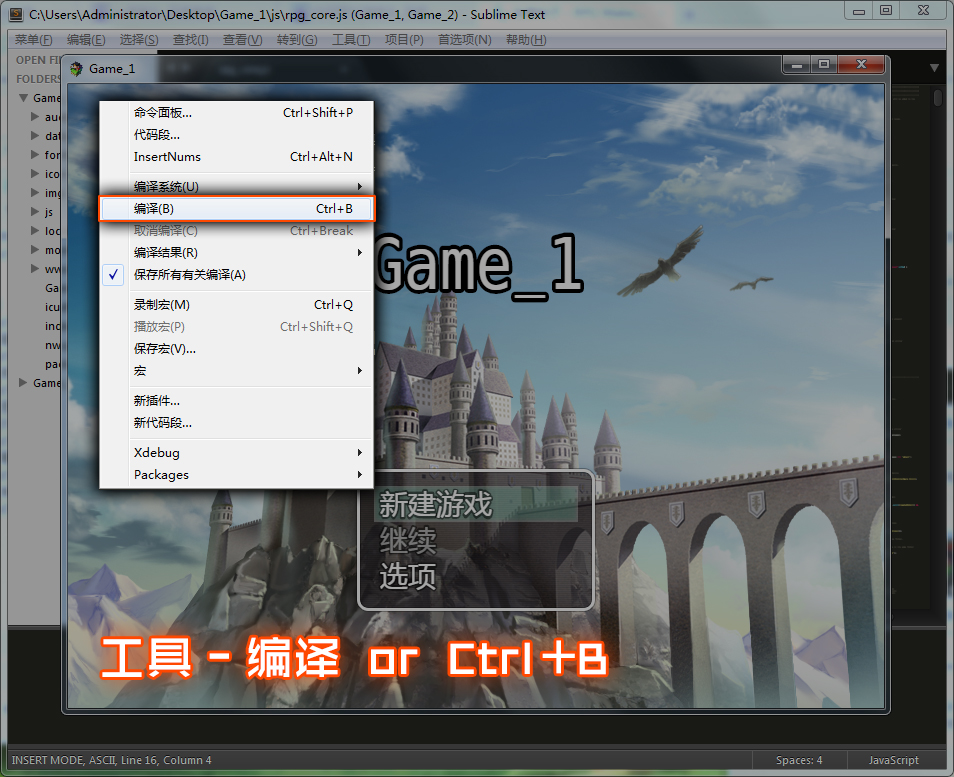
Task: Select 编译(B) from the tools menu
Action: click(237, 209)
